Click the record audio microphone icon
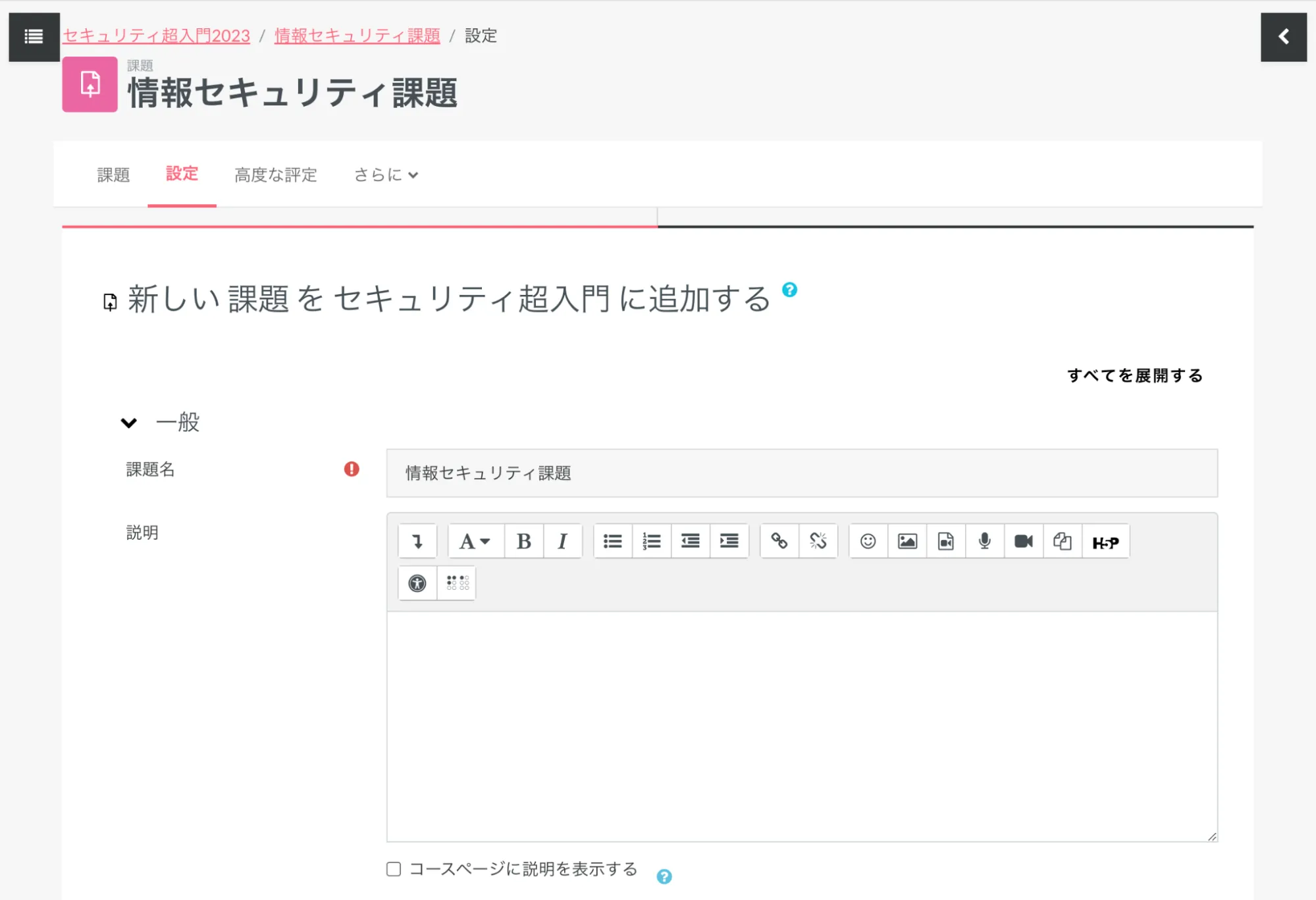Image resolution: width=1316 pixels, height=900 pixels. point(984,541)
